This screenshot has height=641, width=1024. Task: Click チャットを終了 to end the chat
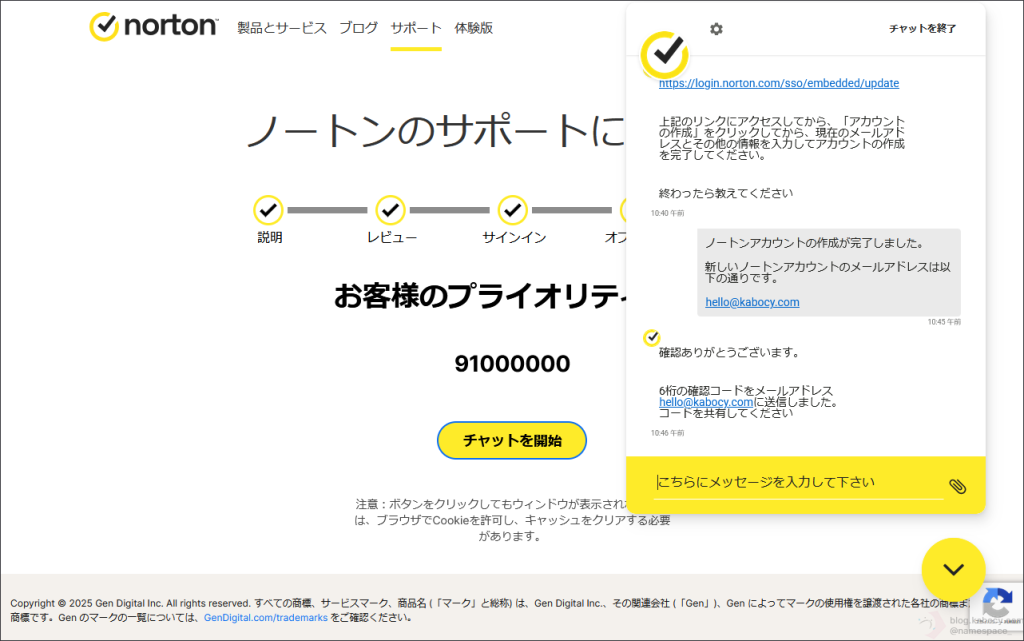[x=922, y=29]
